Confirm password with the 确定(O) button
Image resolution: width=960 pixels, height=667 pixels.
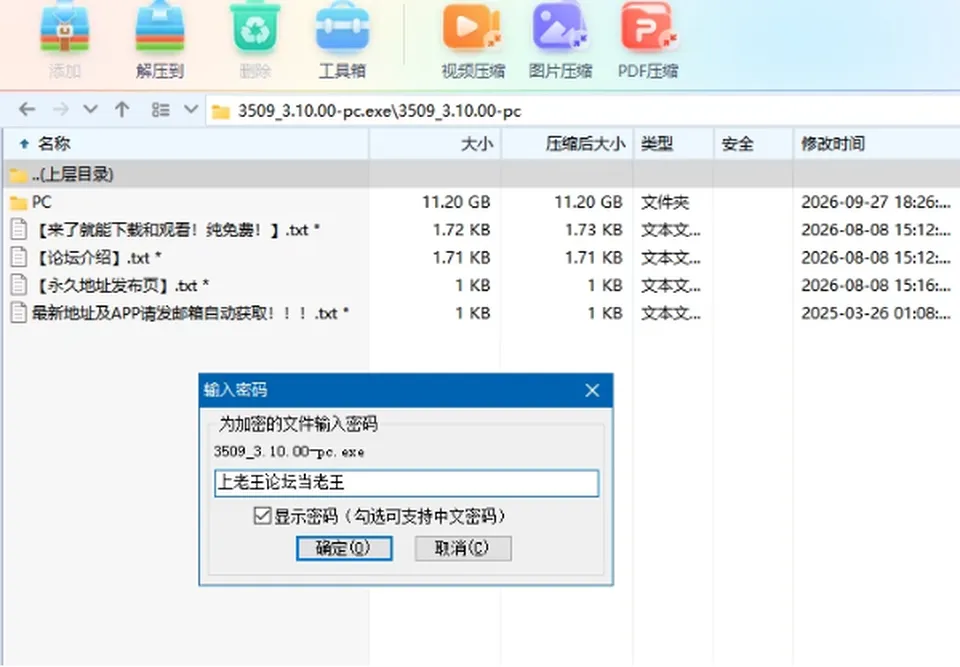point(344,548)
